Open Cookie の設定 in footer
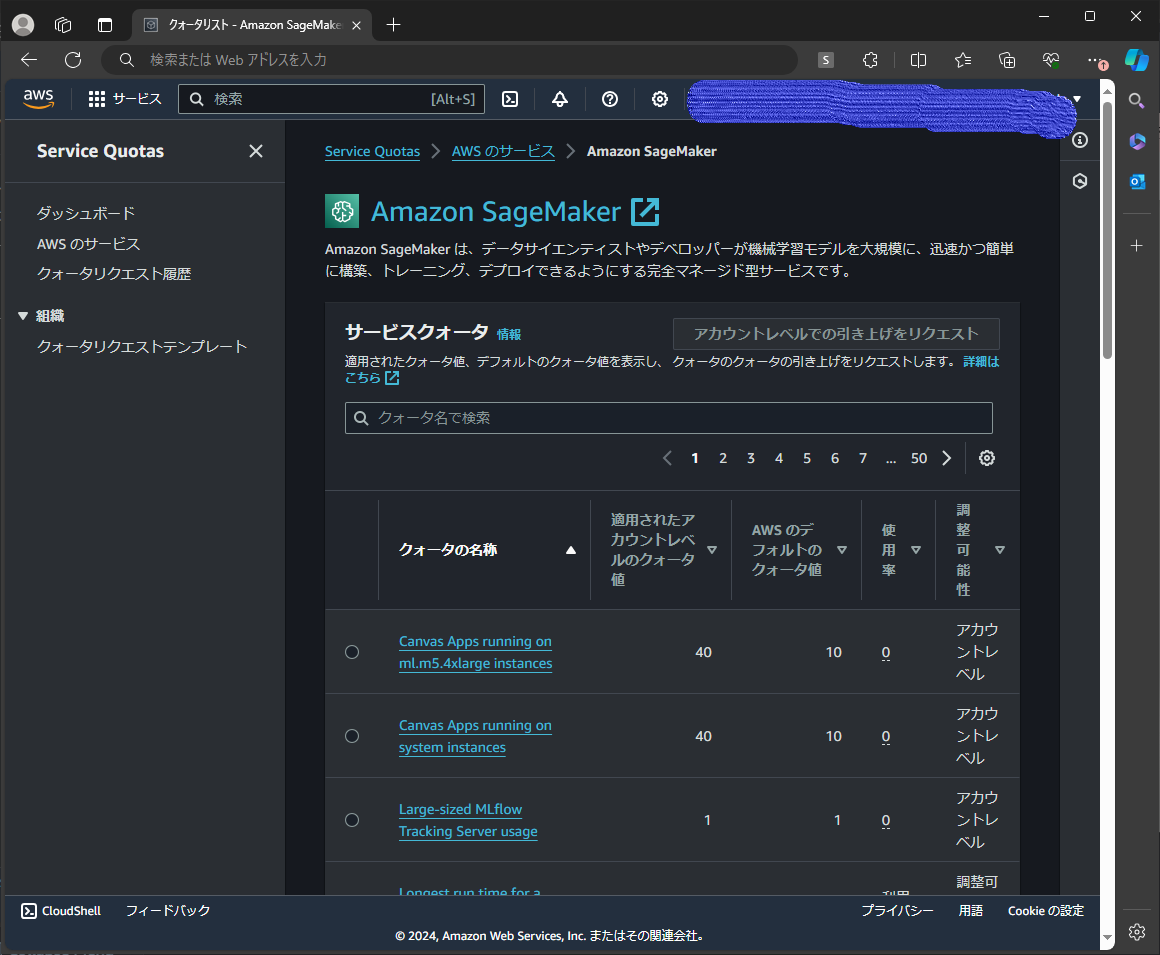Screen dimensions: 1160x955 1045,911
